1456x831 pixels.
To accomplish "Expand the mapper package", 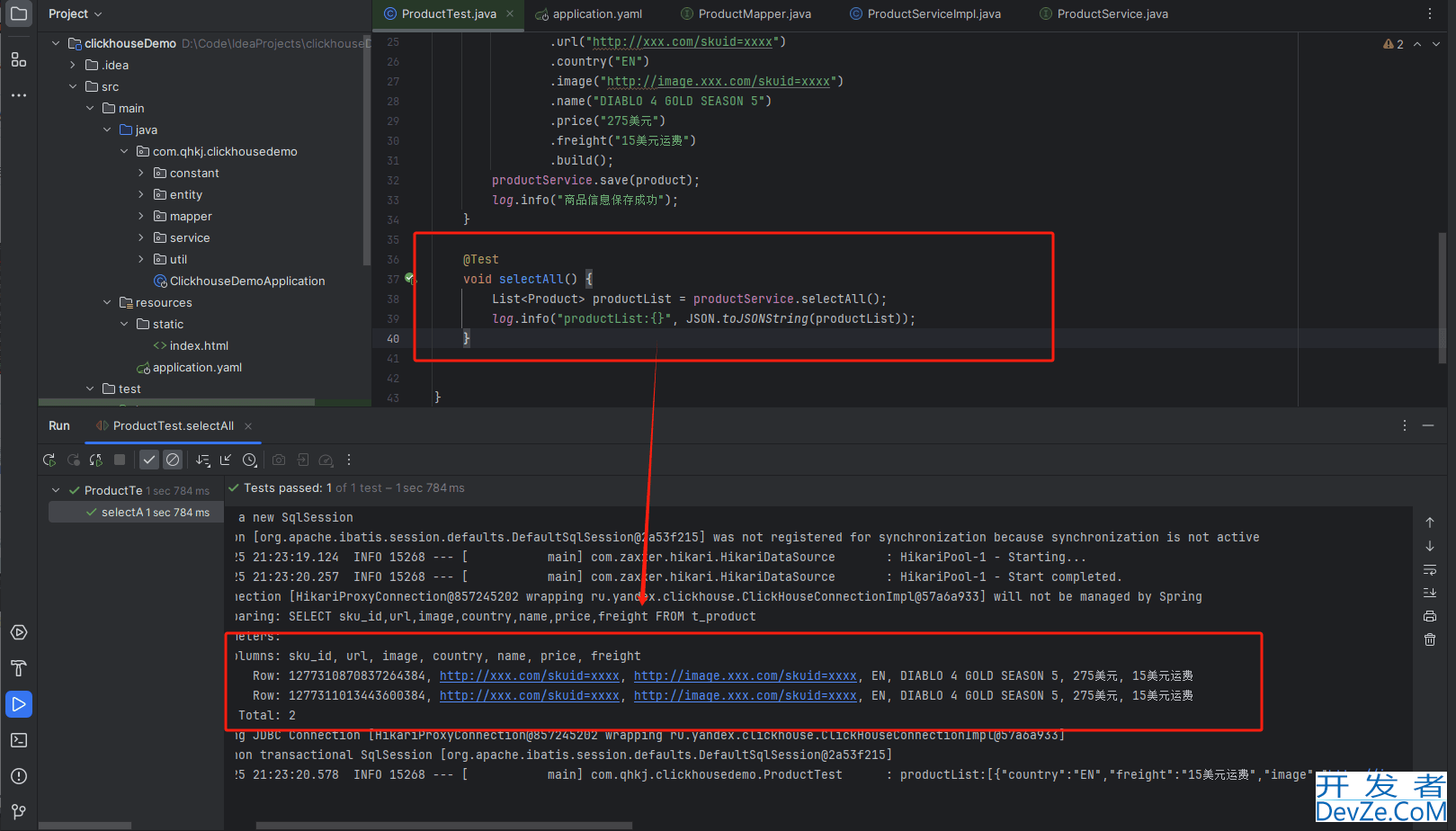I will [x=141, y=216].
